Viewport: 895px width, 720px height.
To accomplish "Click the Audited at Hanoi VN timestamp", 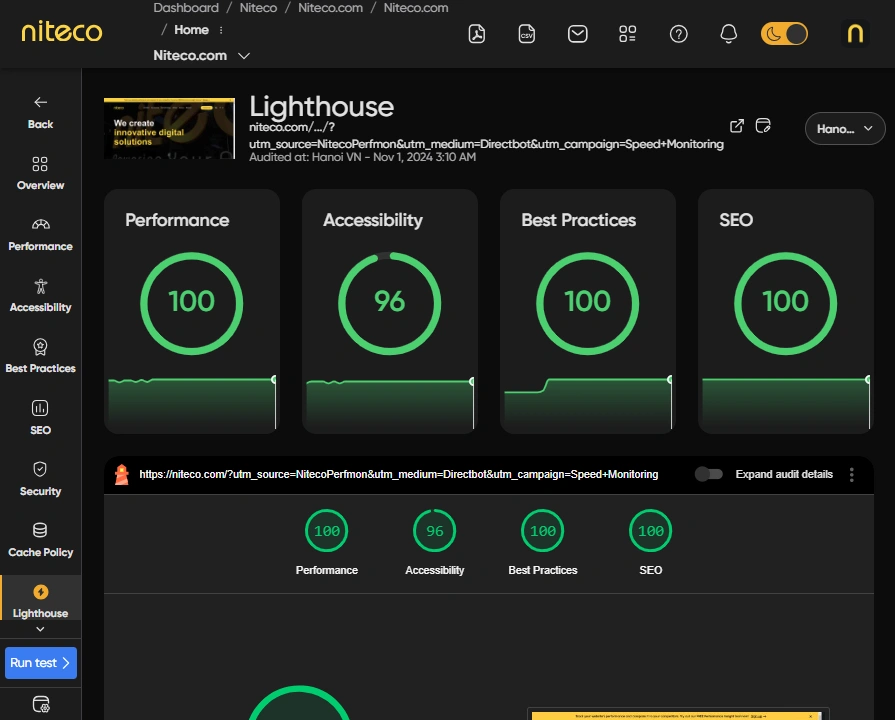I will [362, 157].
